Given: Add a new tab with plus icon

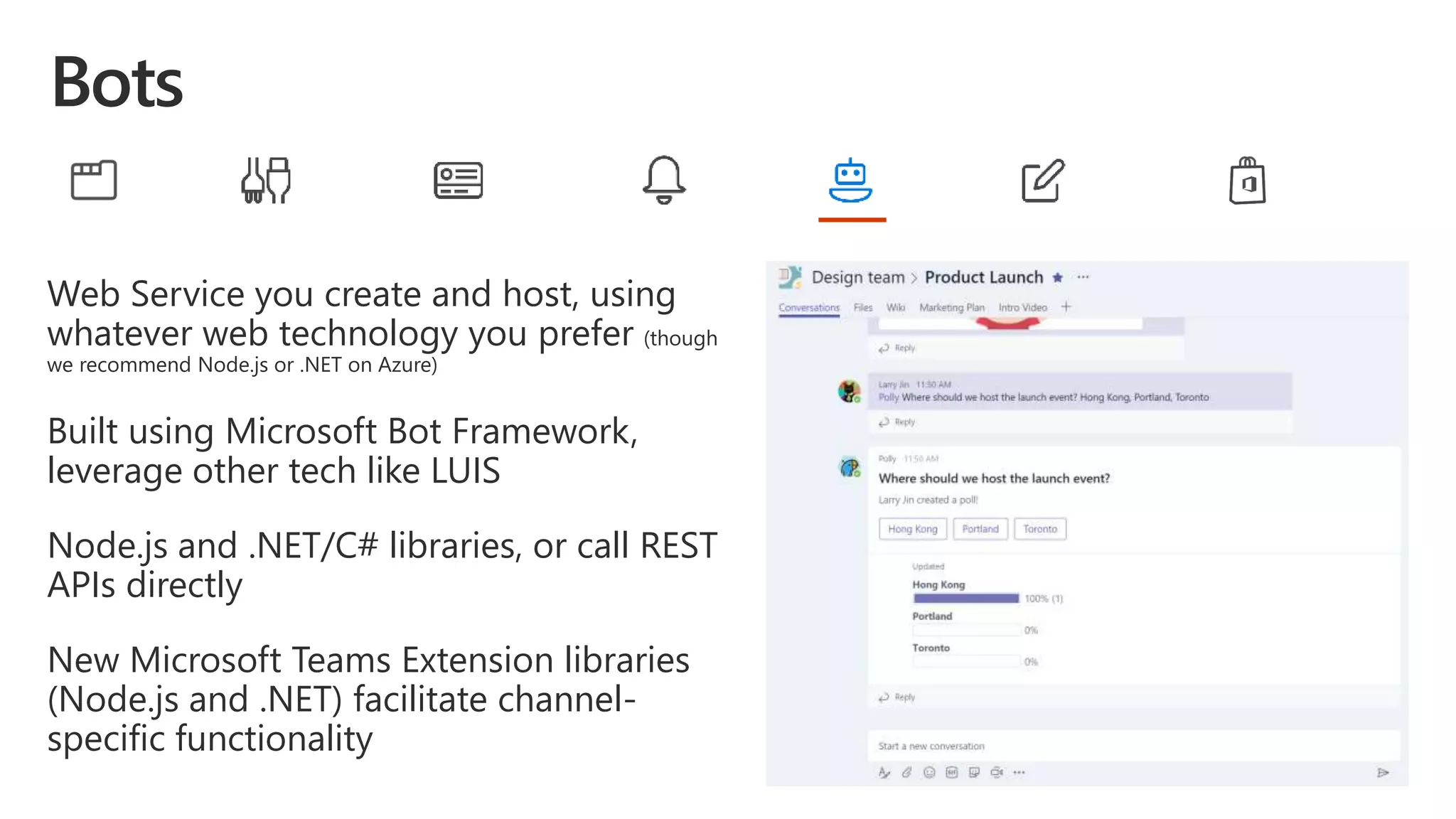Looking at the screenshot, I should click(1066, 306).
